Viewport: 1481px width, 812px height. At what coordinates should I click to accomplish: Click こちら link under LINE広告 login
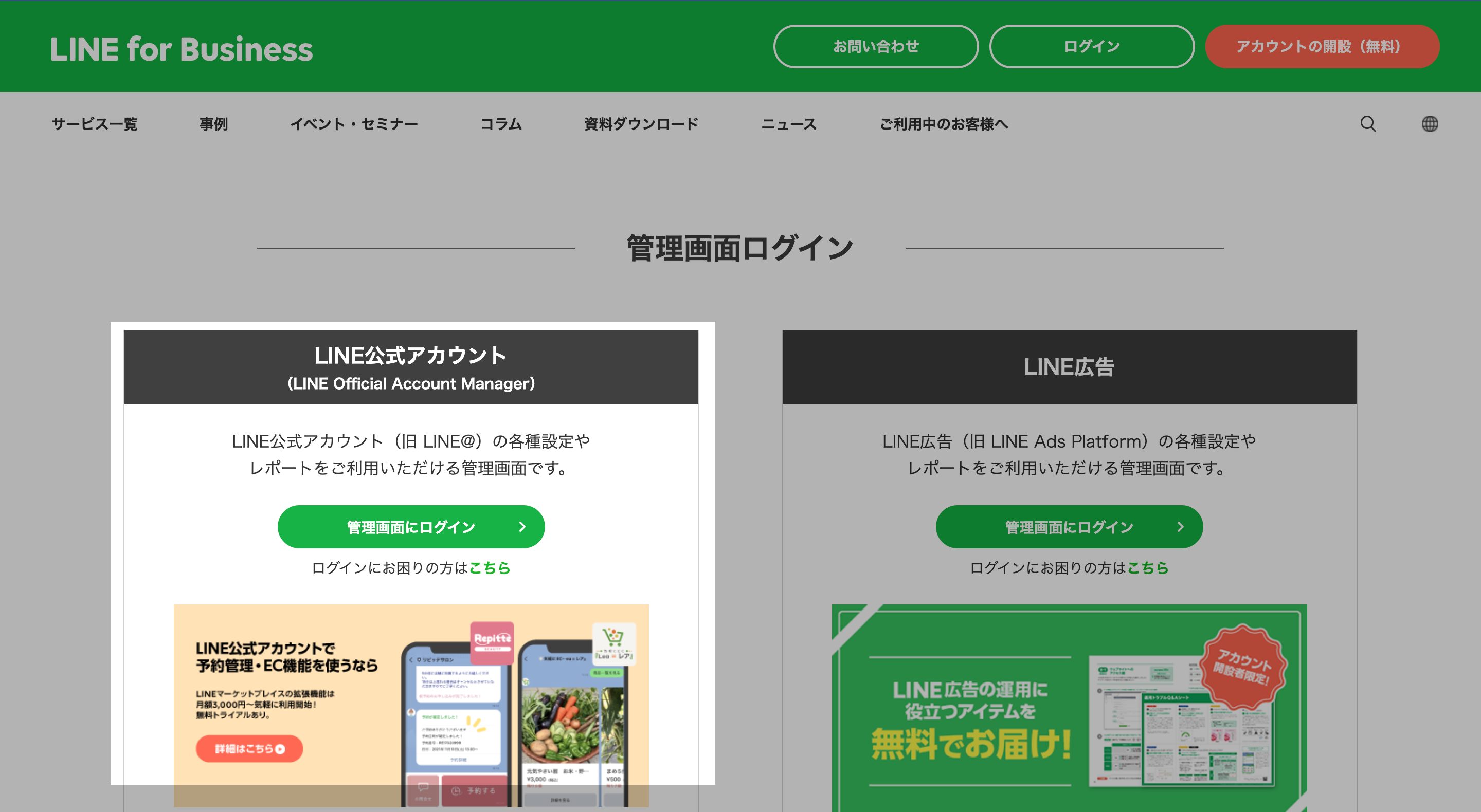pyautogui.click(x=1148, y=568)
